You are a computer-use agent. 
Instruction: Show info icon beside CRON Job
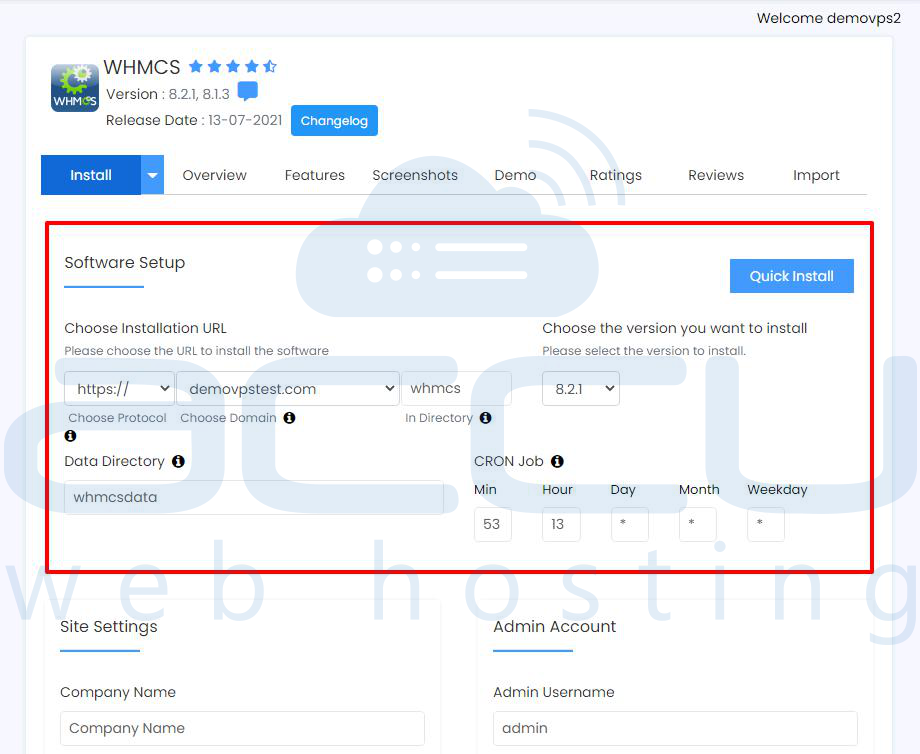coord(557,461)
